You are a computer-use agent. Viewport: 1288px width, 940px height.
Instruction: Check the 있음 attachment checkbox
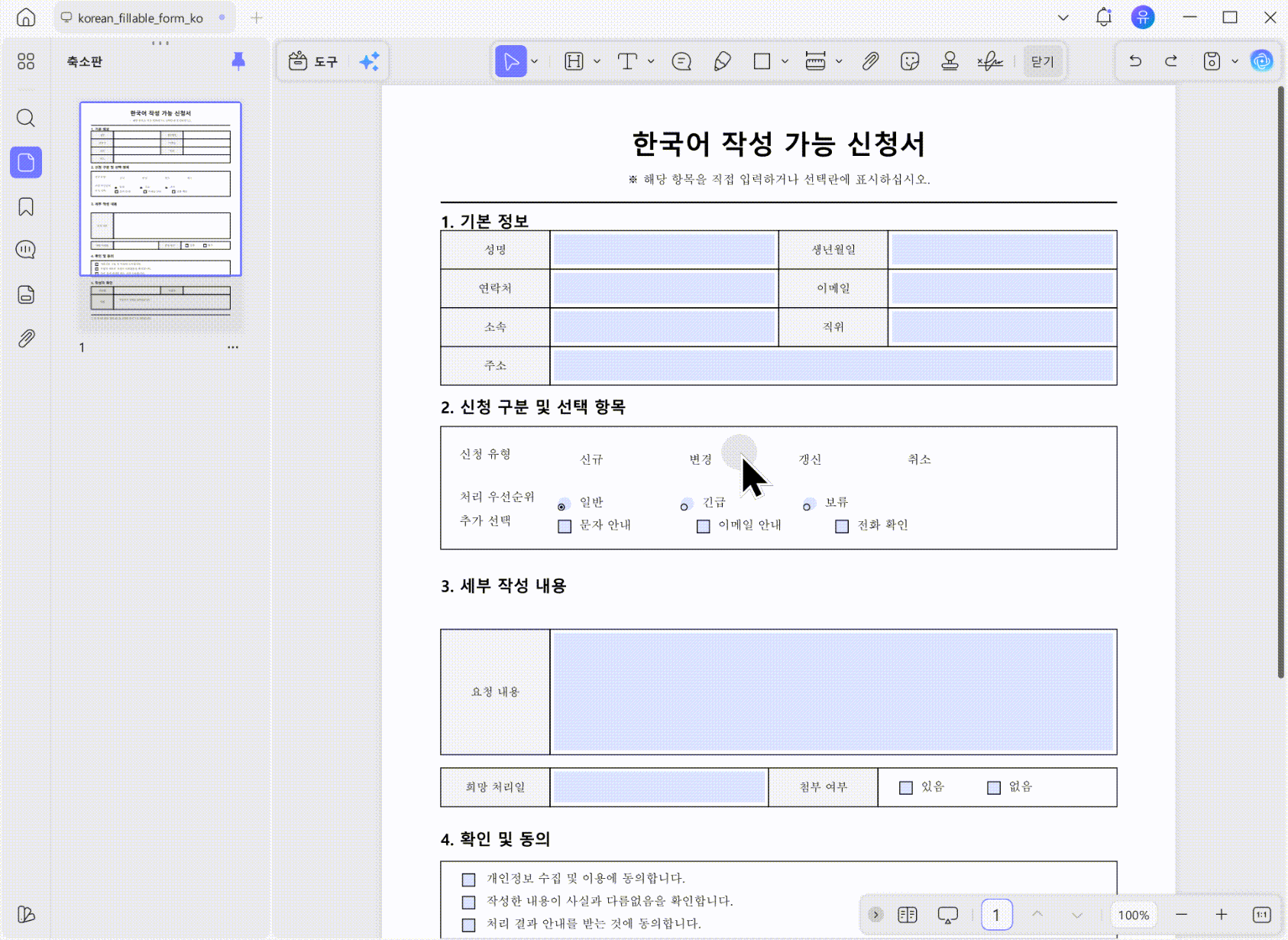click(x=906, y=787)
